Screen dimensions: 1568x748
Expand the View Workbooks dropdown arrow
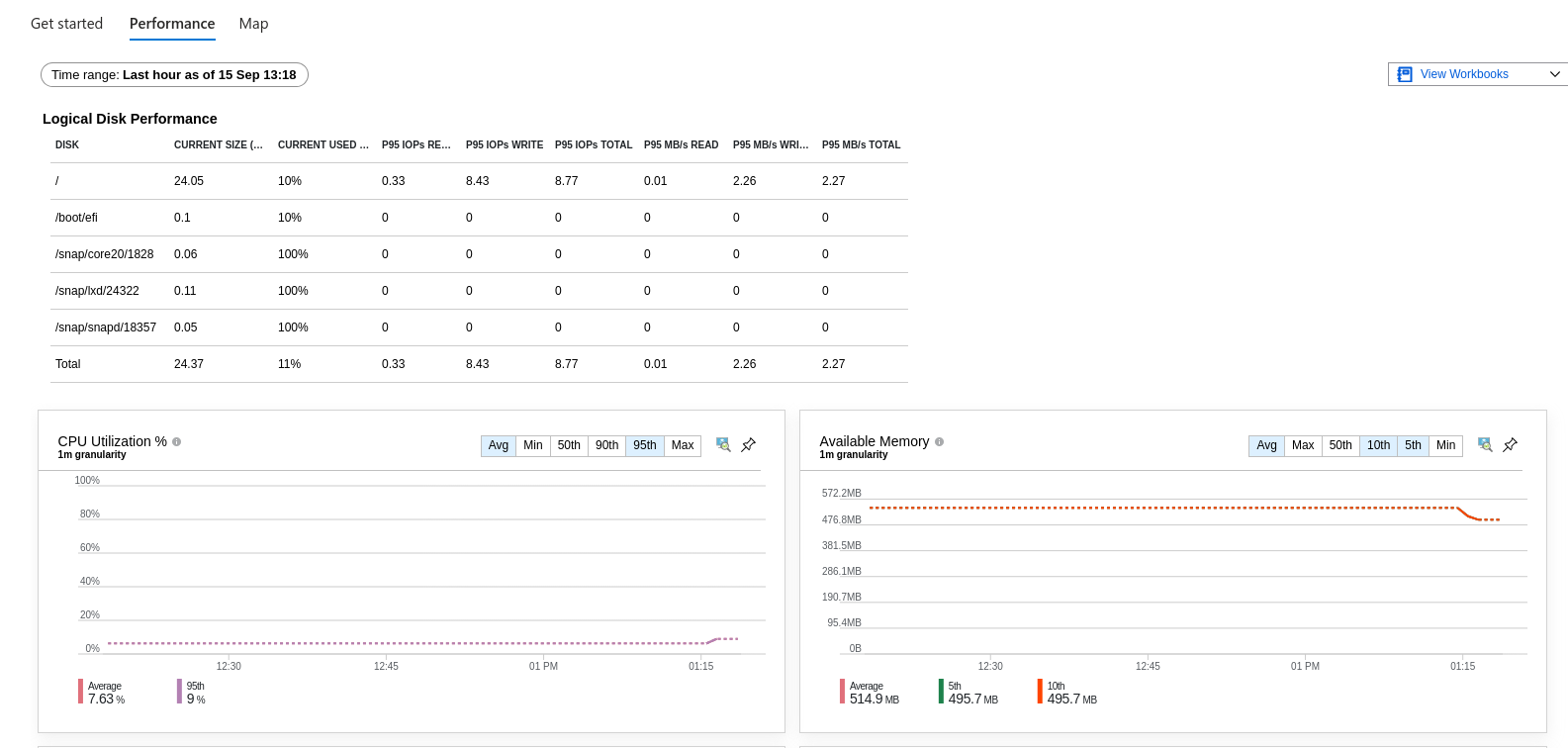(1554, 74)
